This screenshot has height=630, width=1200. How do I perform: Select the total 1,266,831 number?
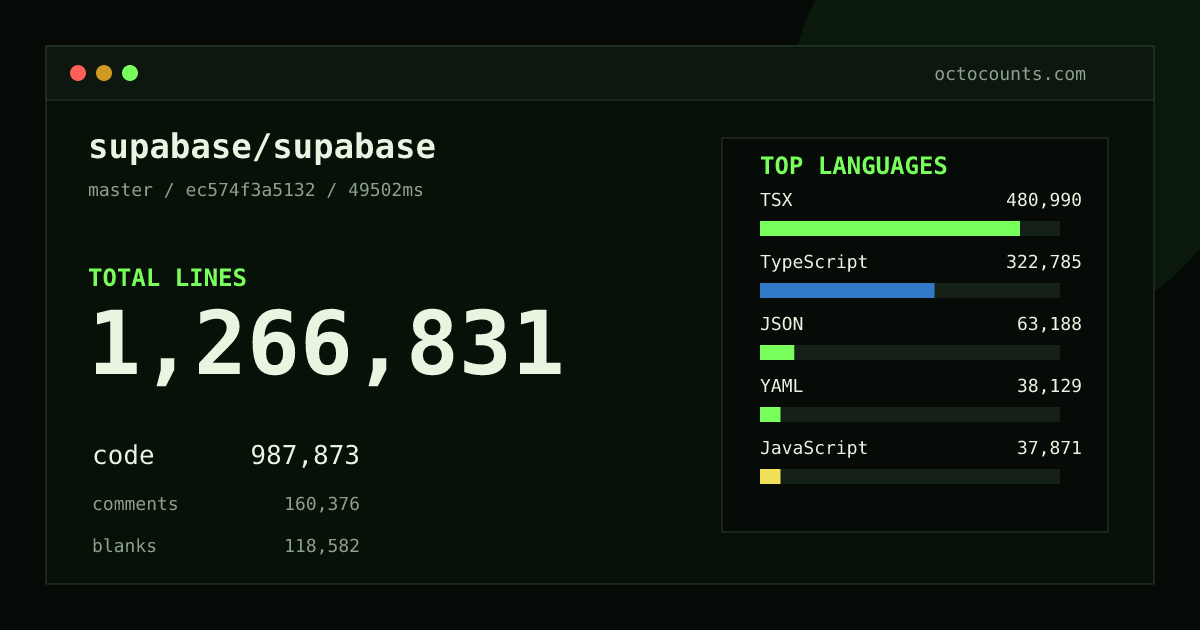[327, 346]
